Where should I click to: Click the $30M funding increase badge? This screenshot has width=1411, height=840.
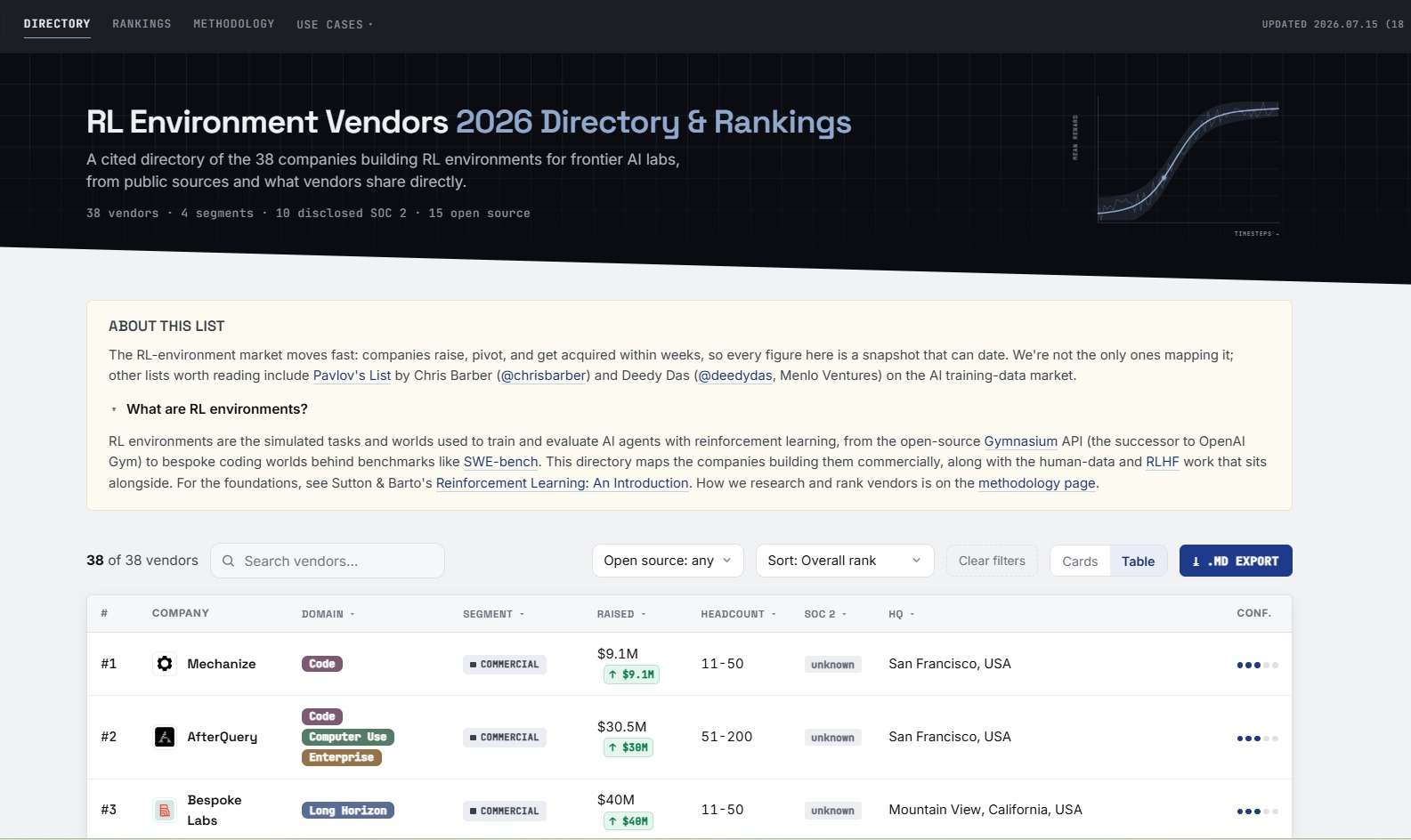click(x=628, y=747)
